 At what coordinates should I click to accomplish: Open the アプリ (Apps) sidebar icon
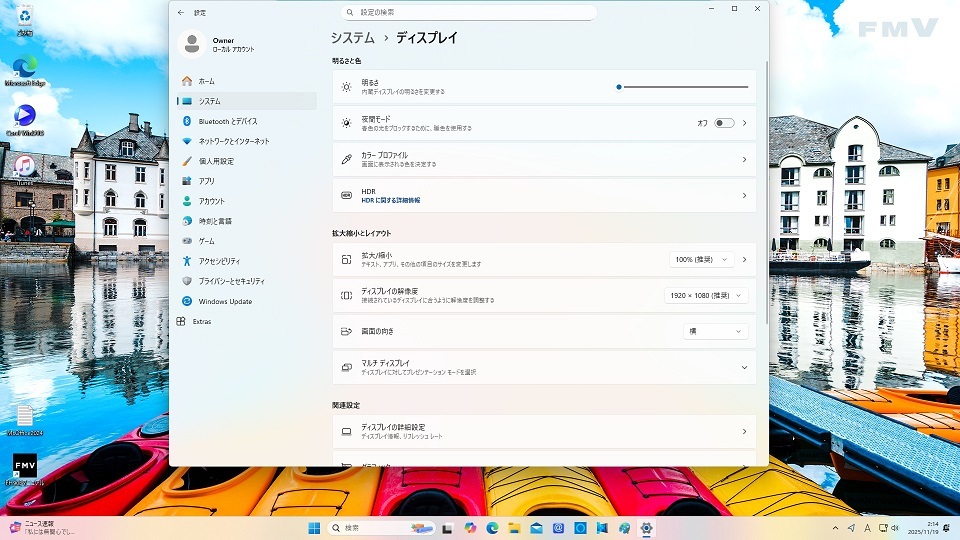pyautogui.click(x=187, y=181)
